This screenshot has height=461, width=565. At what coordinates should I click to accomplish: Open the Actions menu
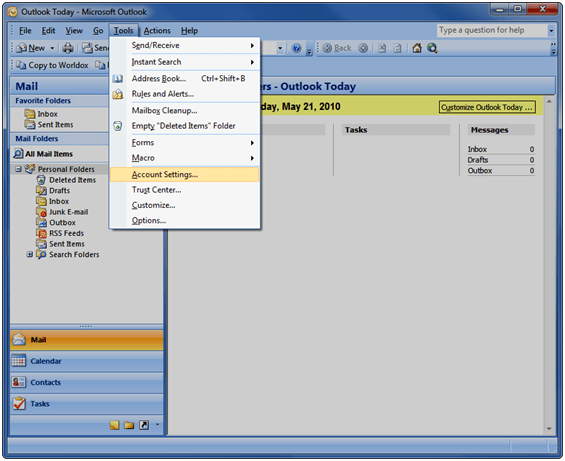(x=157, y=31)
